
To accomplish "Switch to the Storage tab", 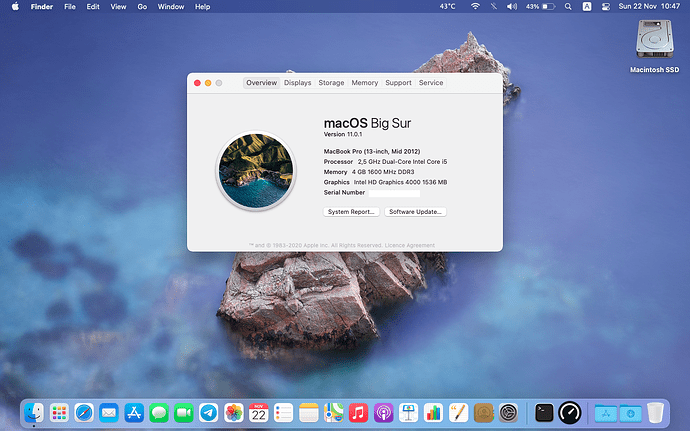I will click(x=331, y=83).
